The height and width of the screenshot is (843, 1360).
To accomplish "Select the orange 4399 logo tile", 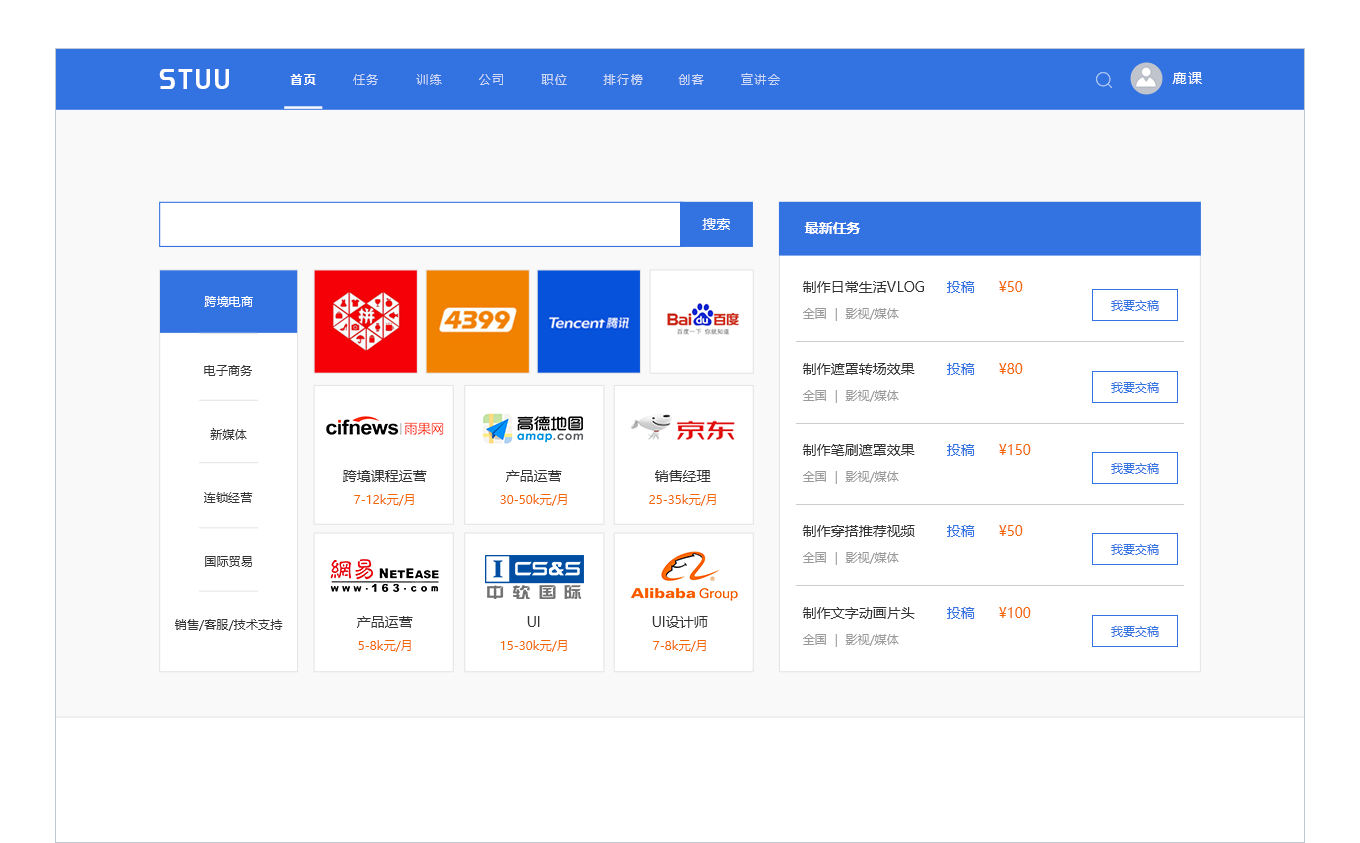I will [x=477, y=321].
